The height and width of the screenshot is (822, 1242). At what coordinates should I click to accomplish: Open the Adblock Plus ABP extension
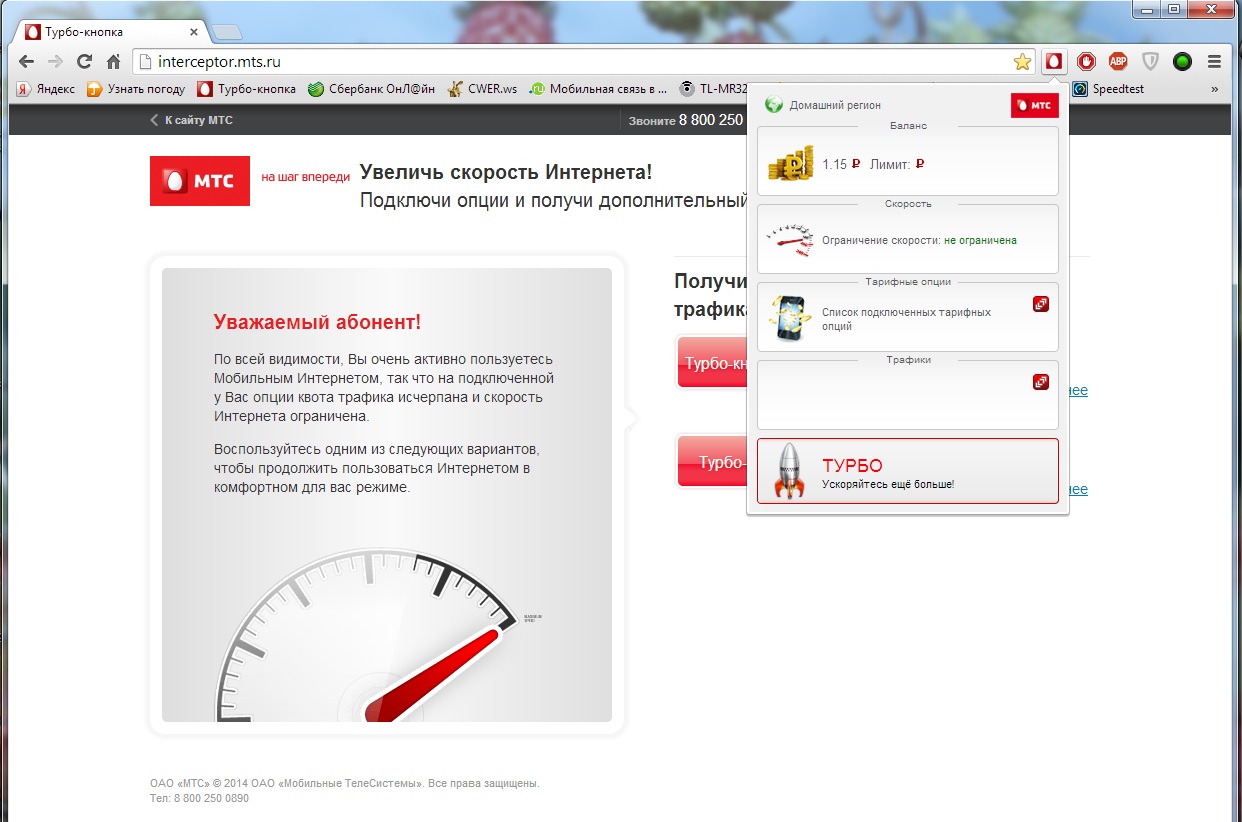[1118, 62]
